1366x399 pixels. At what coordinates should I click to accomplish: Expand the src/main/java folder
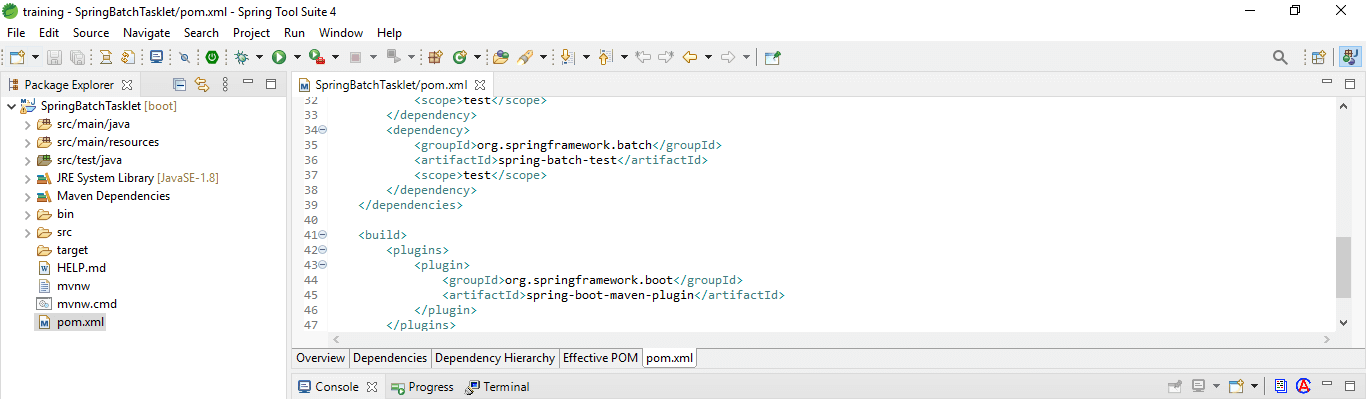(x=27, y=124)
